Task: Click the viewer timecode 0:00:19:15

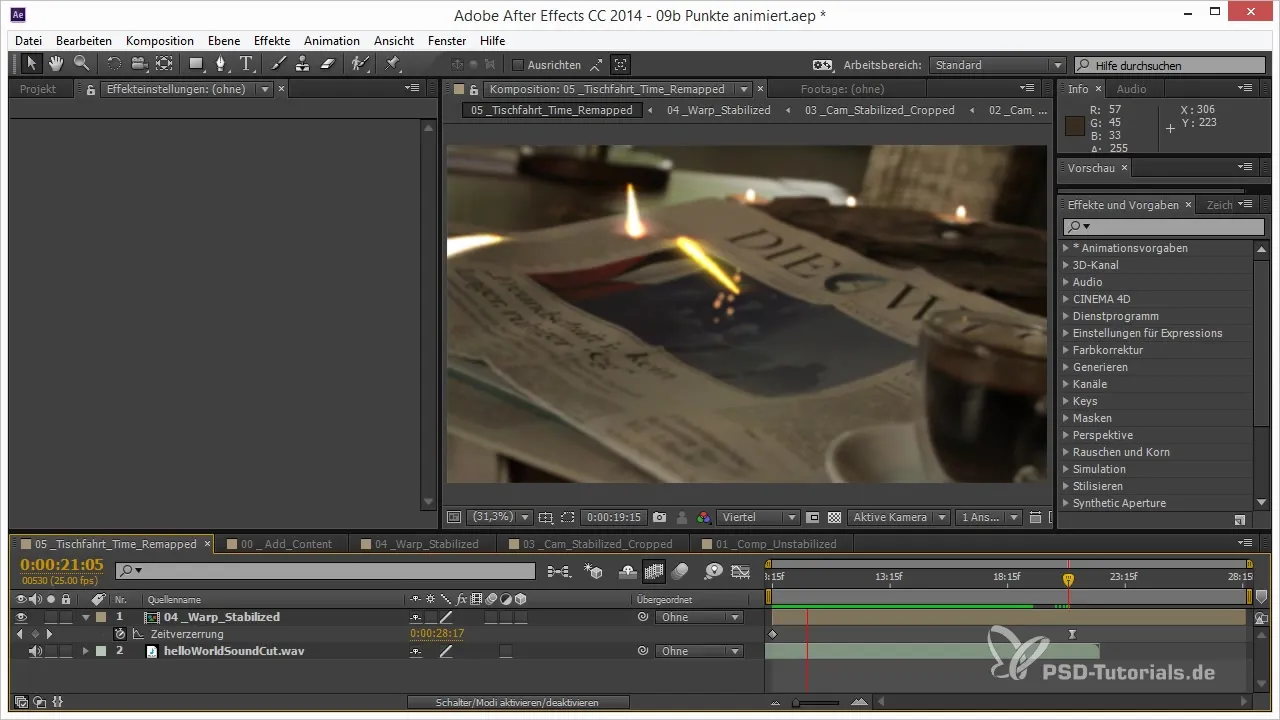Action: [613, 517]
